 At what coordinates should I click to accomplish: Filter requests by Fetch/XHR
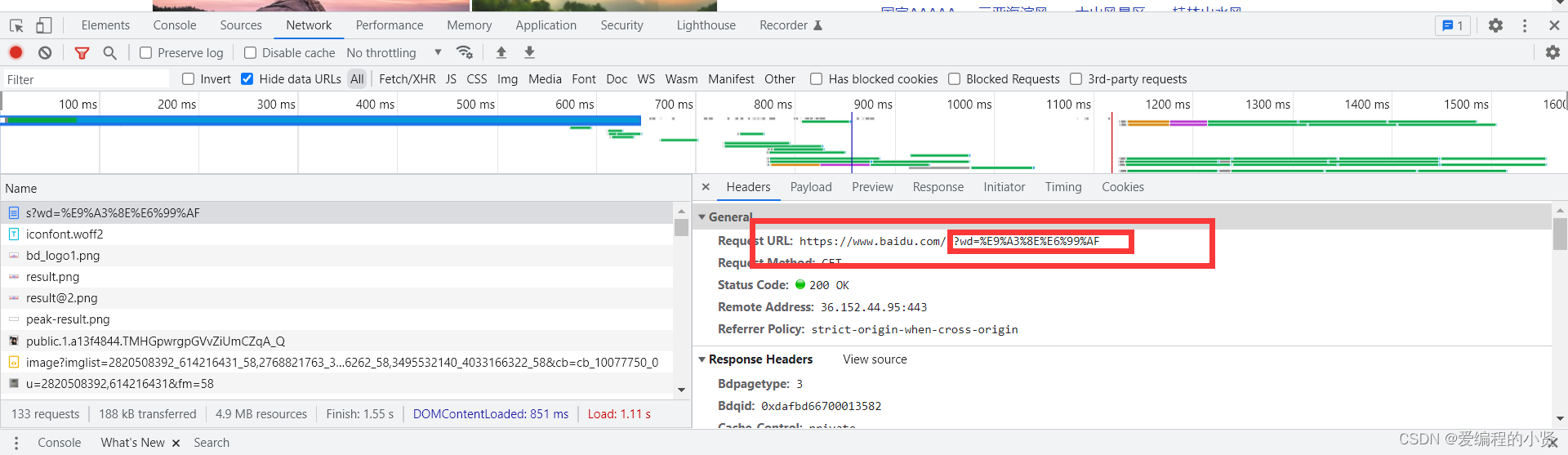pyautogui.click(x=408, y=78)
